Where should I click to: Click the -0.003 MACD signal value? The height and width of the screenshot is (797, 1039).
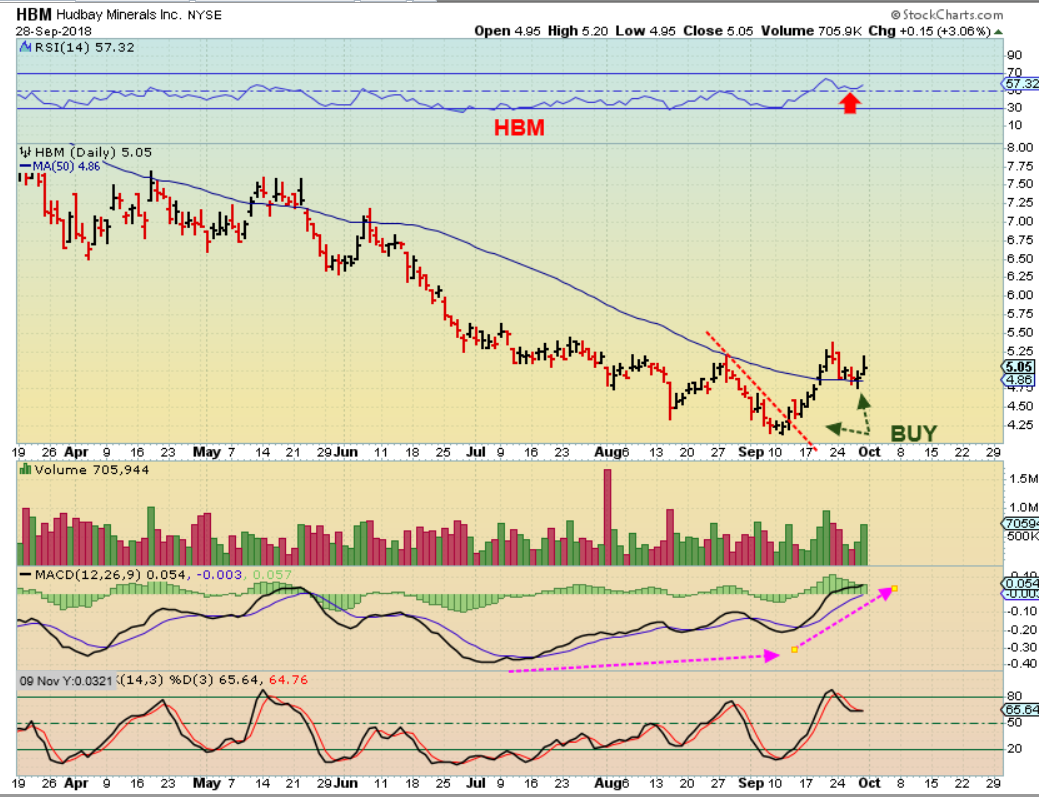[218, 574]
